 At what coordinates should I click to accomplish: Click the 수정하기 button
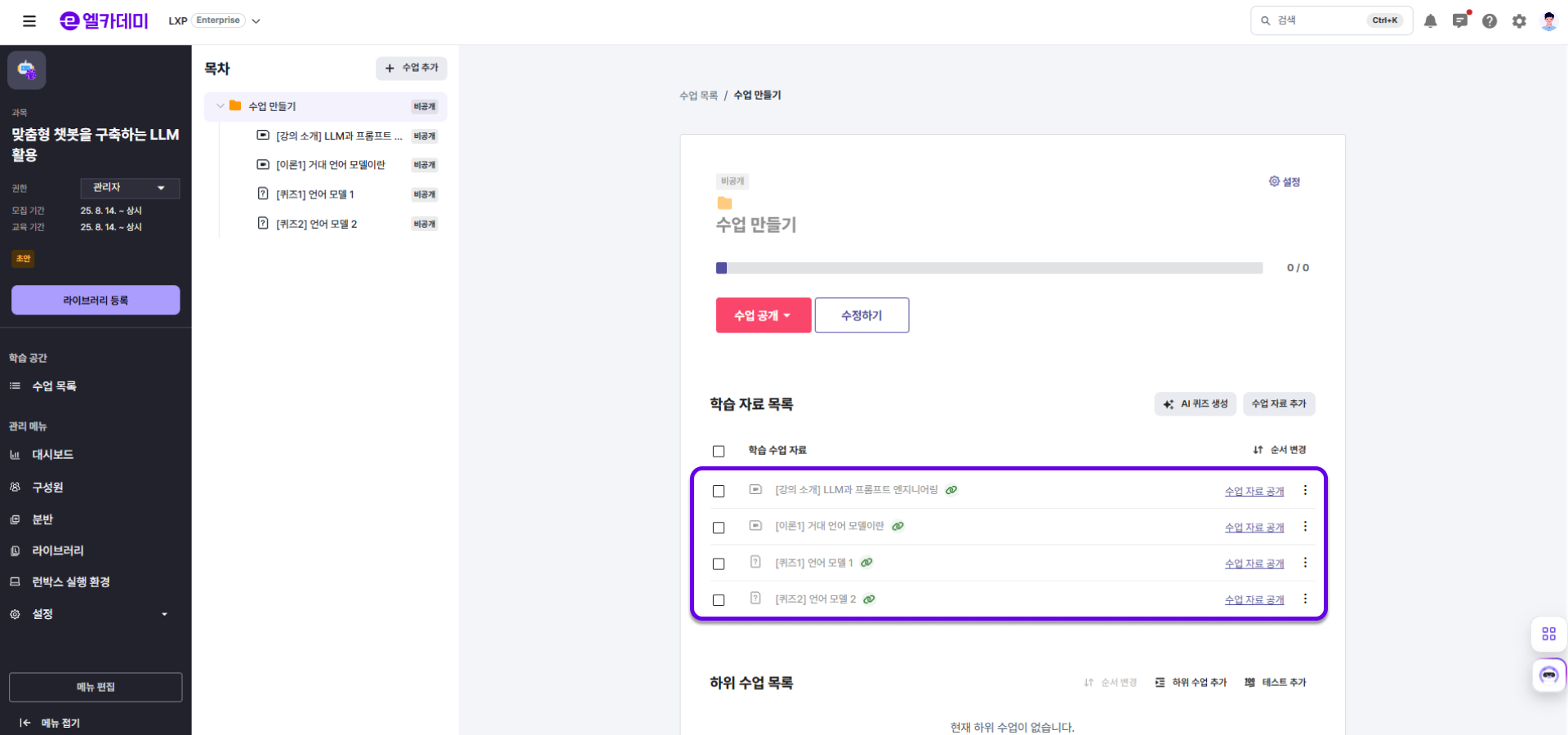[862, 315]
